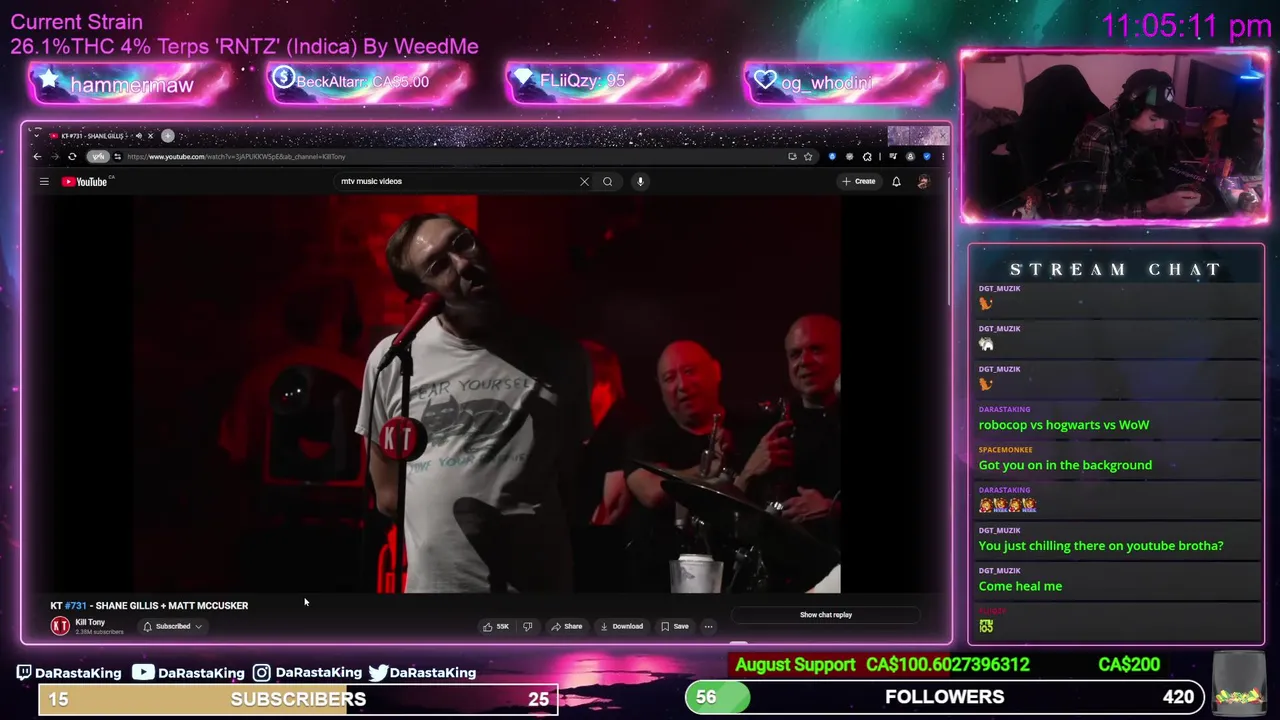Bookmark this page with star icon

[808, 156]
